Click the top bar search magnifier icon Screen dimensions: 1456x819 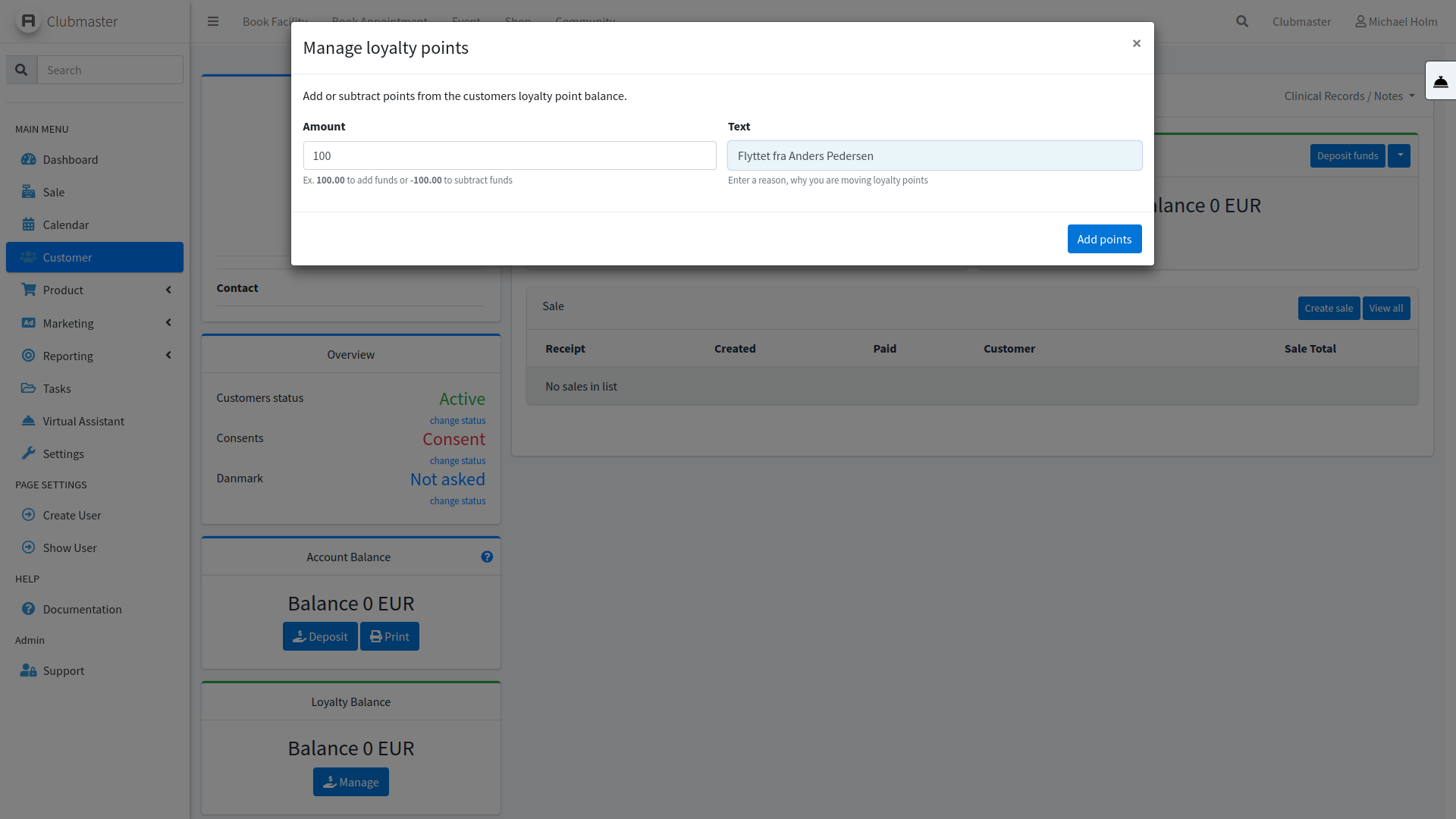click(x=1242, y=21)
